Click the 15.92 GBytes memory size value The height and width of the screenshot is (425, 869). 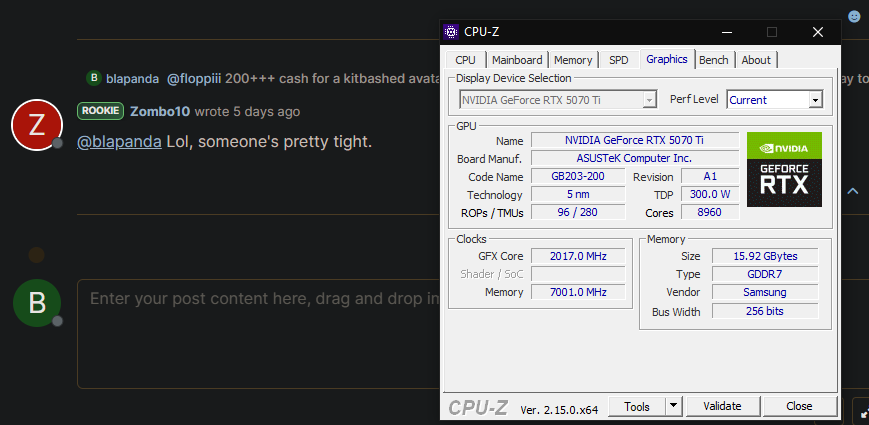pos(765,256)
